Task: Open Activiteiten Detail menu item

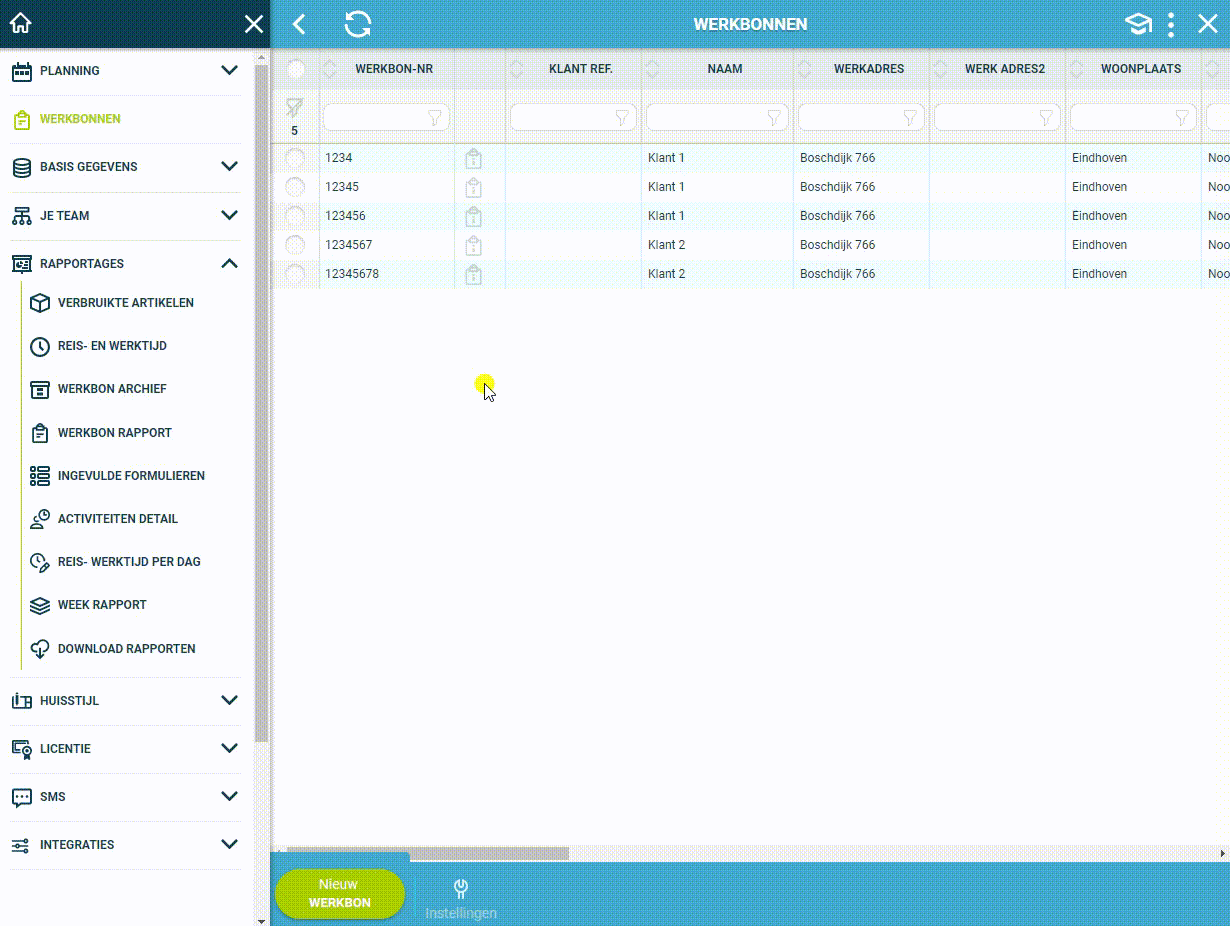Action: [118, 519]
